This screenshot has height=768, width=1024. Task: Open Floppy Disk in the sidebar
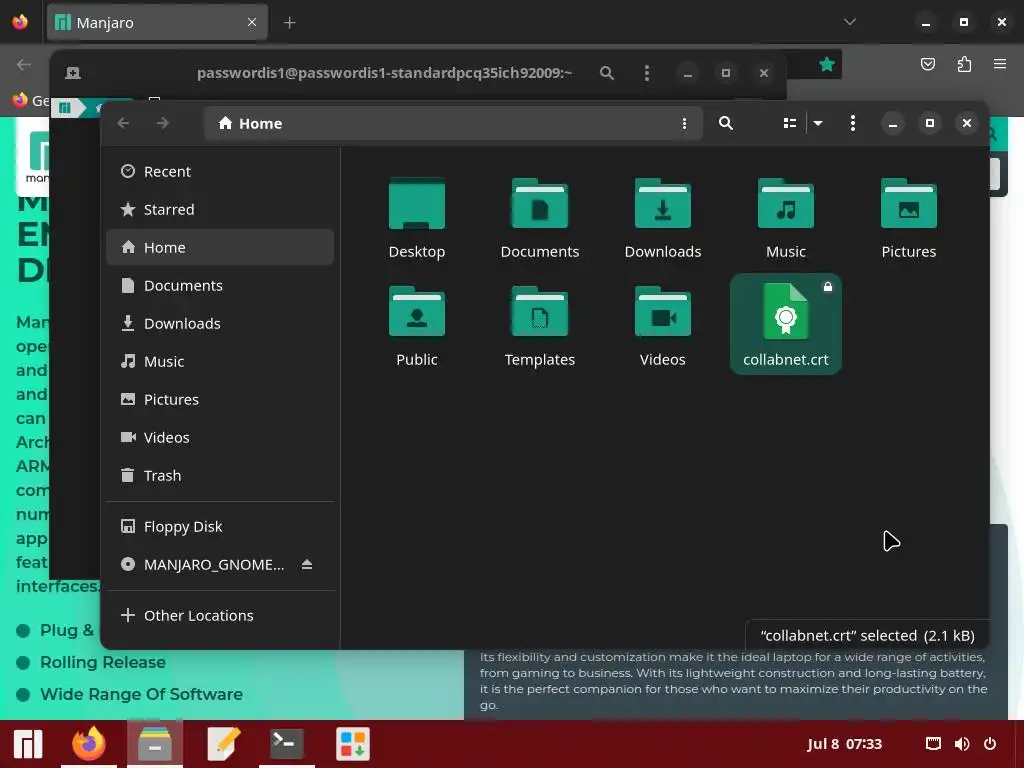pos(220,526)
